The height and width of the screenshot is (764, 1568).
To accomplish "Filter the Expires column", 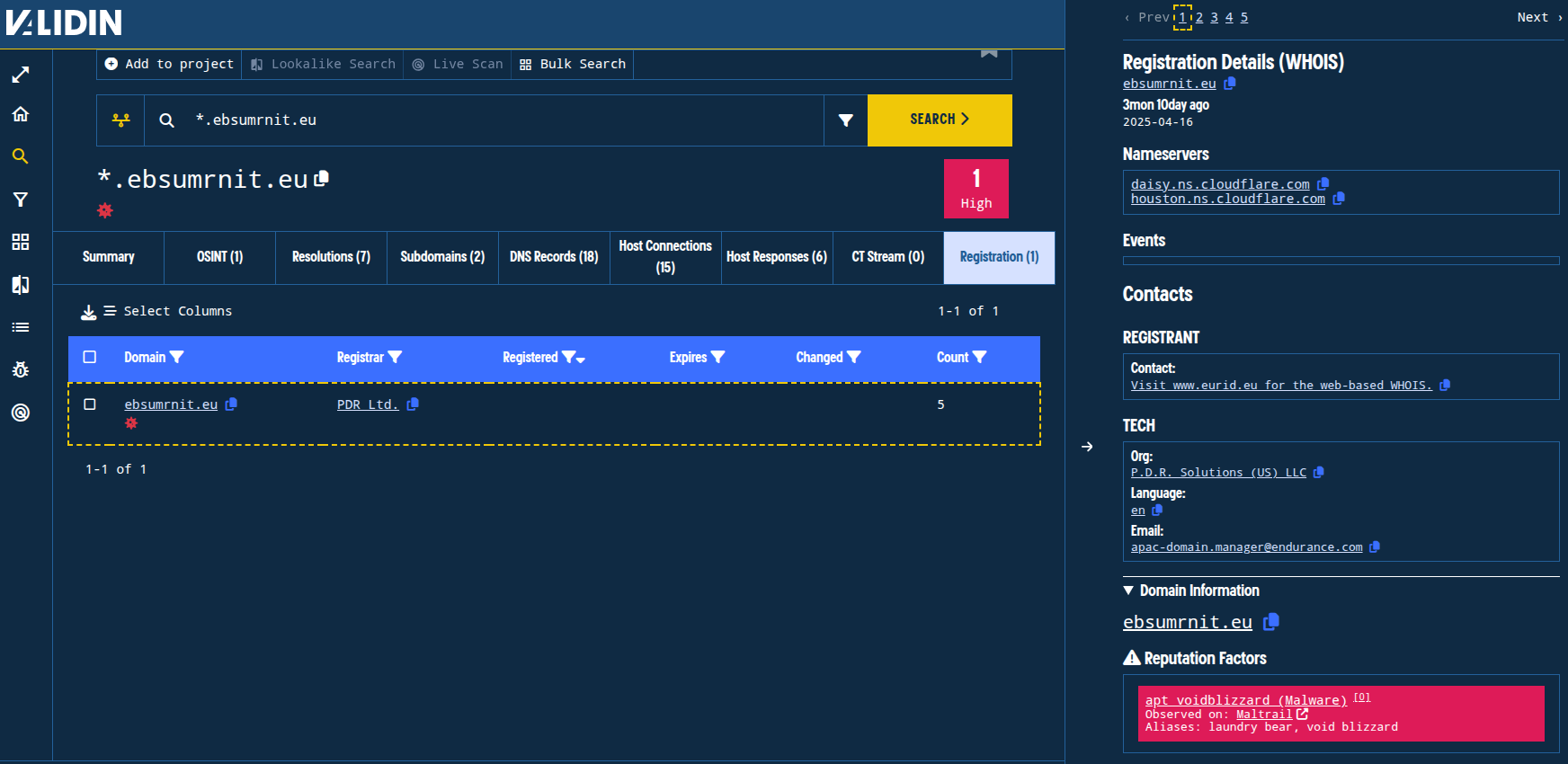I will coord(717,357).
